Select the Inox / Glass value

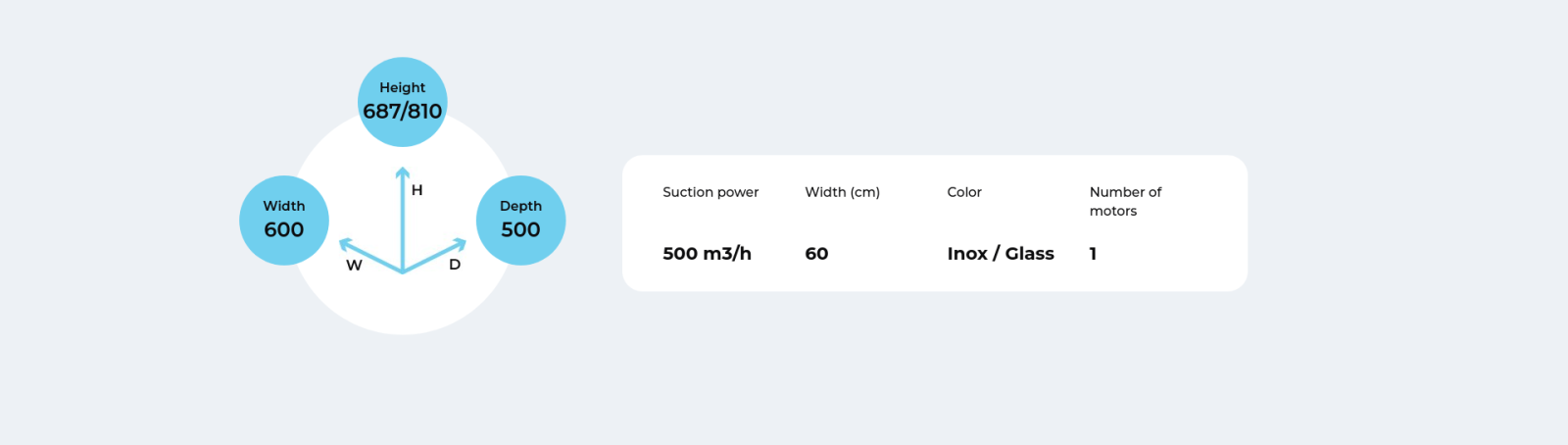(x=1001, y=253)
